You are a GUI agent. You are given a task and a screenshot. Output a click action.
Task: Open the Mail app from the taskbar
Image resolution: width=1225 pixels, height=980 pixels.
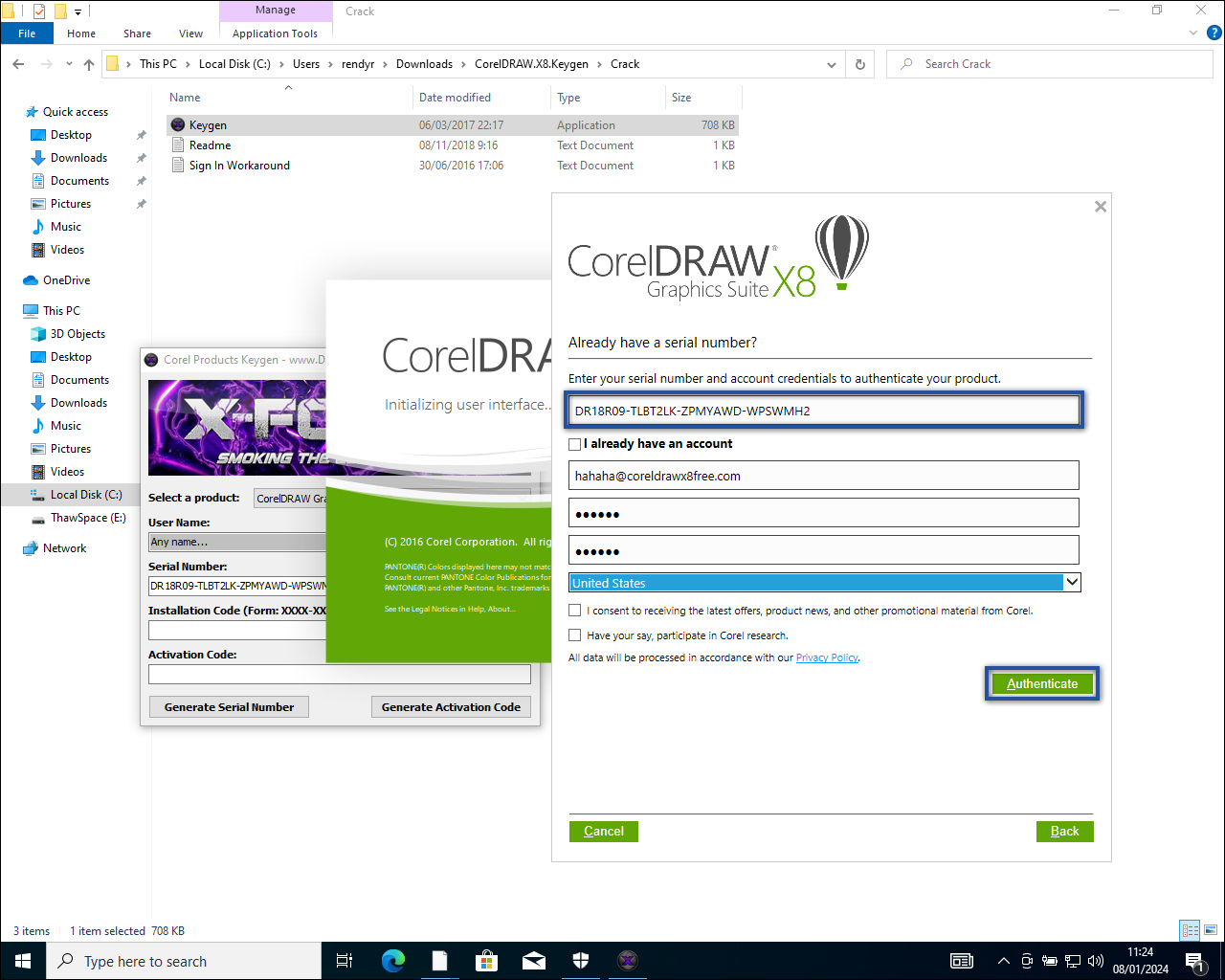534,960
